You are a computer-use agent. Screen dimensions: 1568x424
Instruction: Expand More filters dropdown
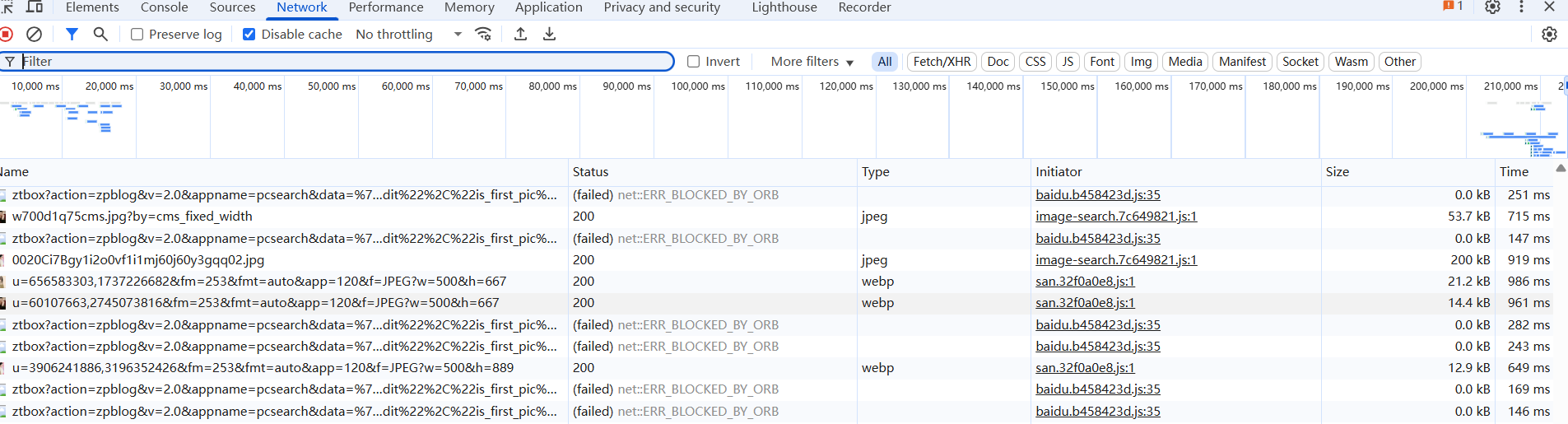pos(812,62)
